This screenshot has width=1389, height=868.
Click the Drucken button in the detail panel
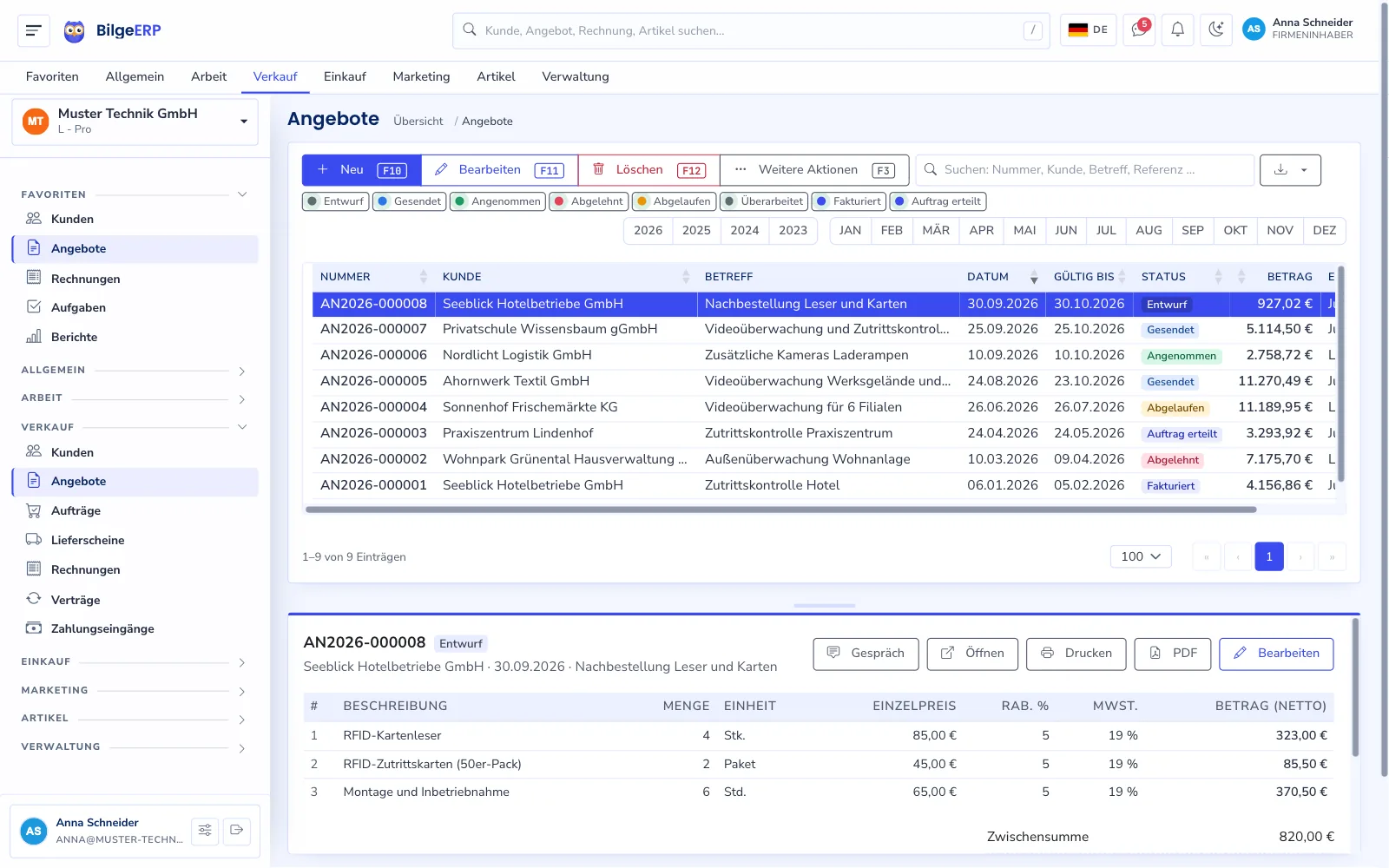1076,654
